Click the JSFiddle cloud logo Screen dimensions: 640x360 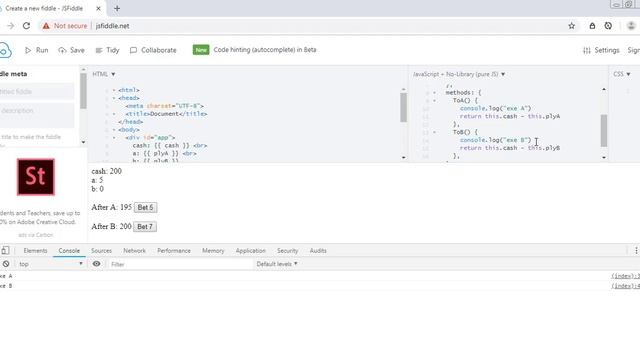click(5, 51)
